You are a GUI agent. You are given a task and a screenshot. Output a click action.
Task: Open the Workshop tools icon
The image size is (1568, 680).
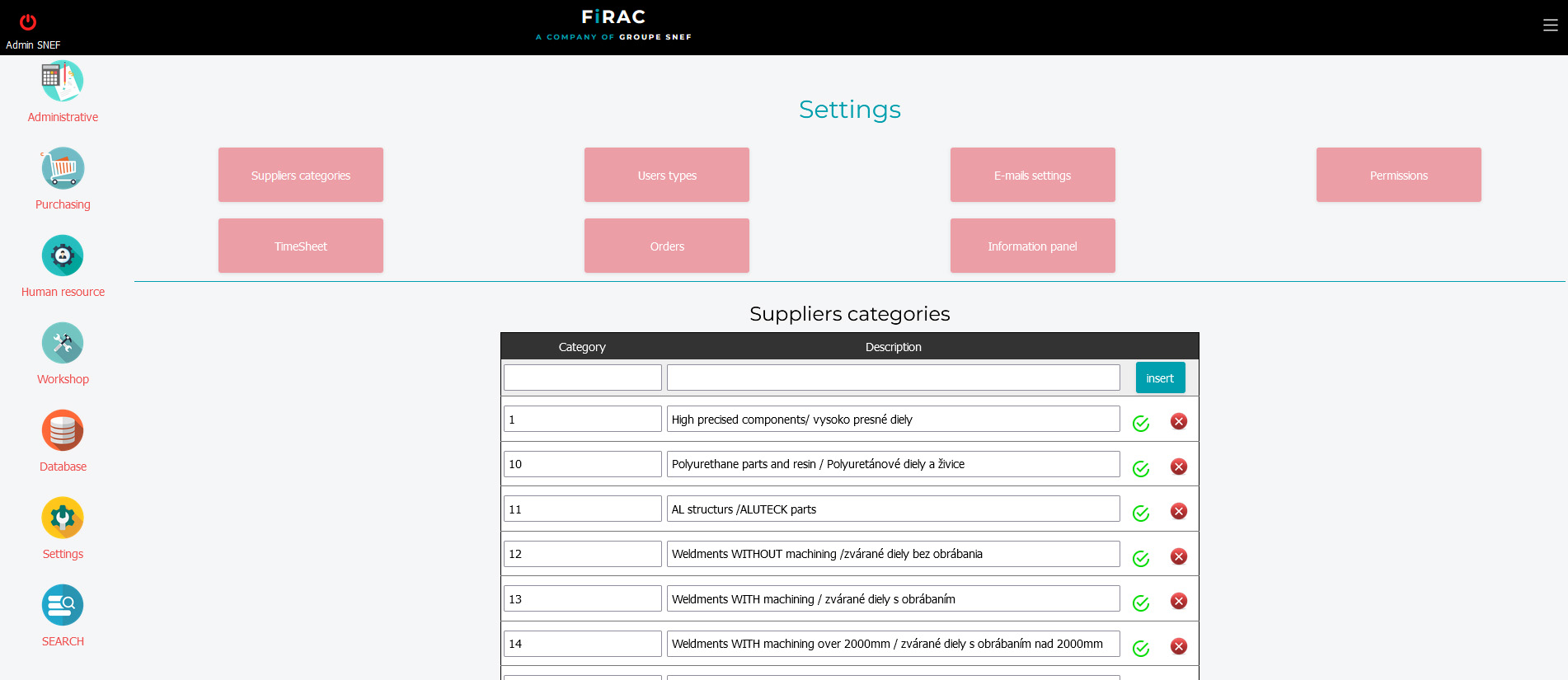[63, 344]
